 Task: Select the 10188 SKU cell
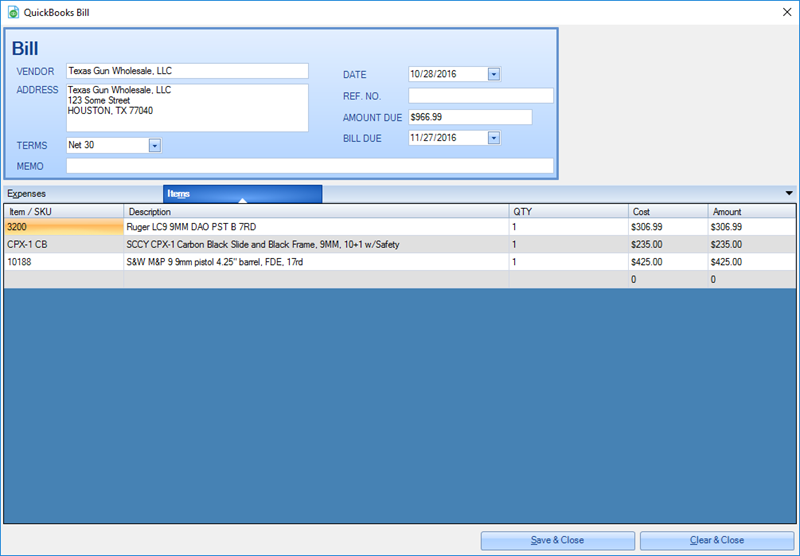(x=64, y=262)
